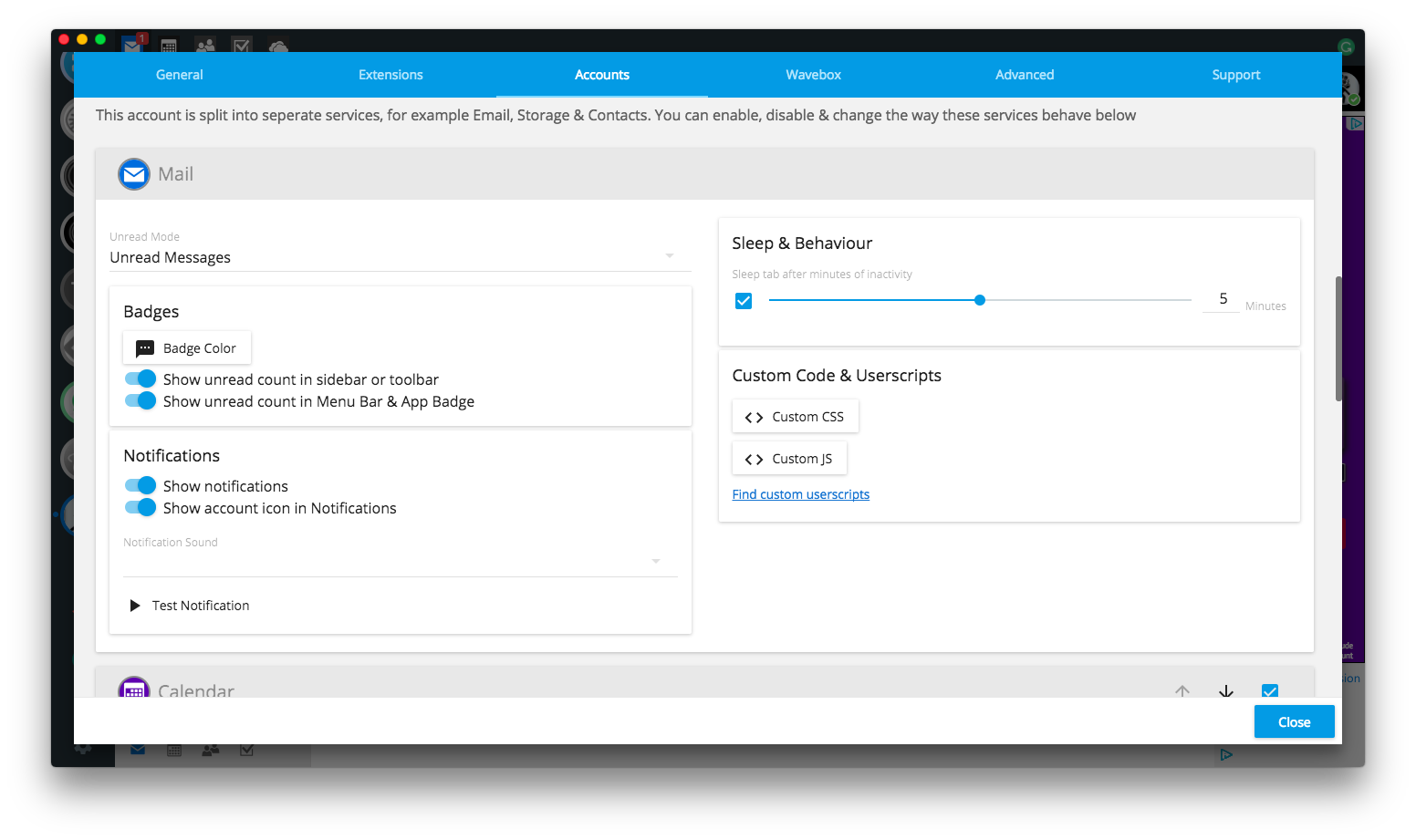The image size is (1416, 840).
Task: Click the purple Calendar service icon
Action: 134,690
